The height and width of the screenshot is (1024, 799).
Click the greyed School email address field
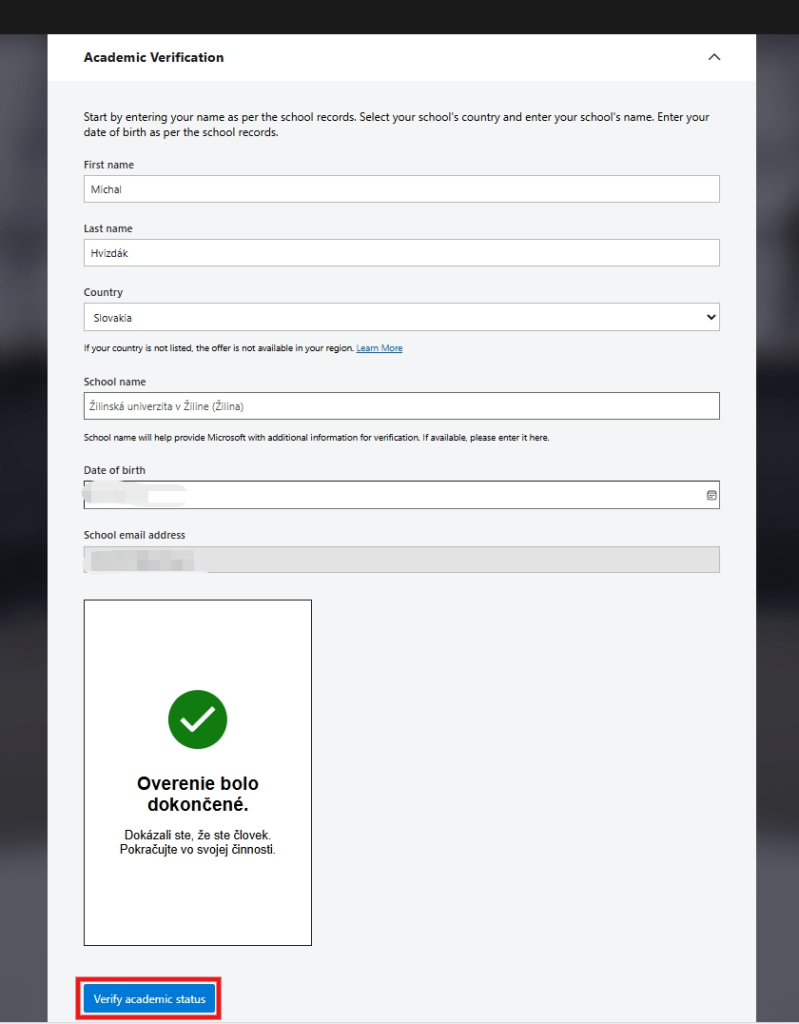401,559
